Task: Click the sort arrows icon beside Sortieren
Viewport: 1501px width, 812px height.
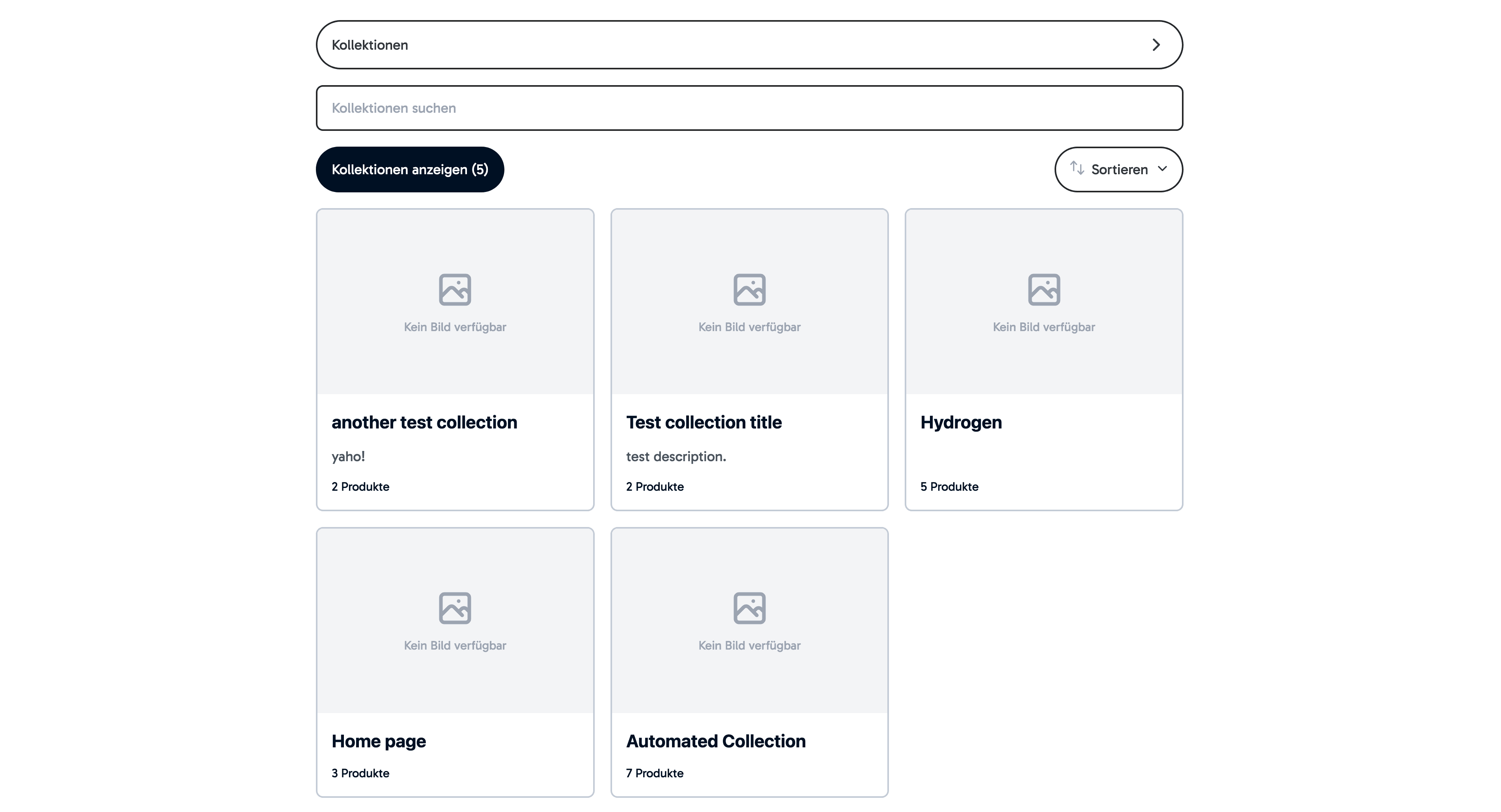Action: click(1077, 168)
